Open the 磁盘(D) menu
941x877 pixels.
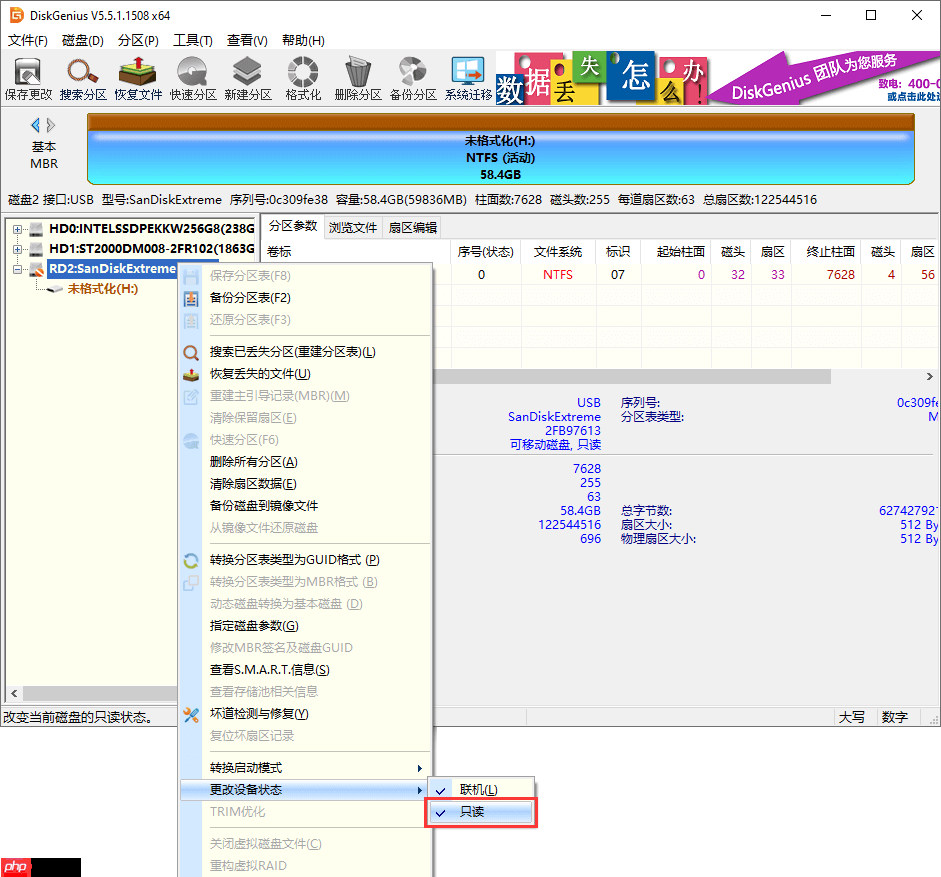81,41
